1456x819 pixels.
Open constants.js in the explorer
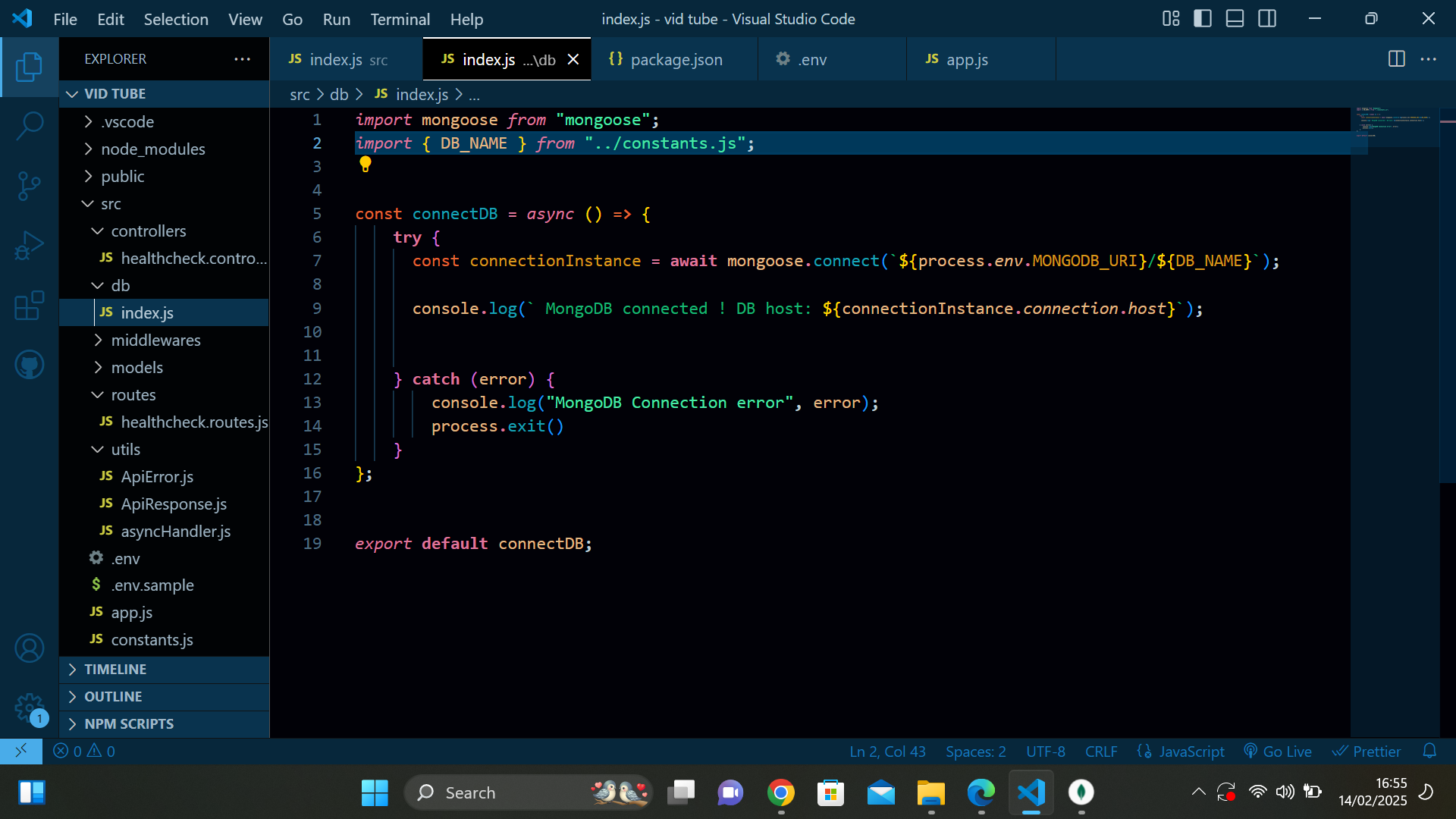(x=152, y=640)
